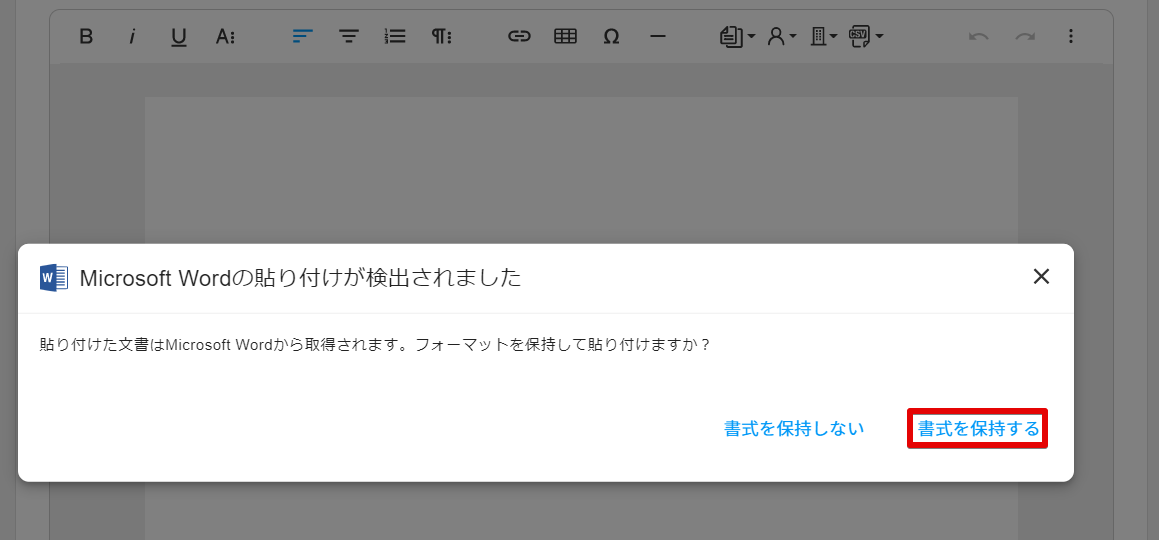Click the redo arrow in the toolbar

click(x=1024, y=36)
